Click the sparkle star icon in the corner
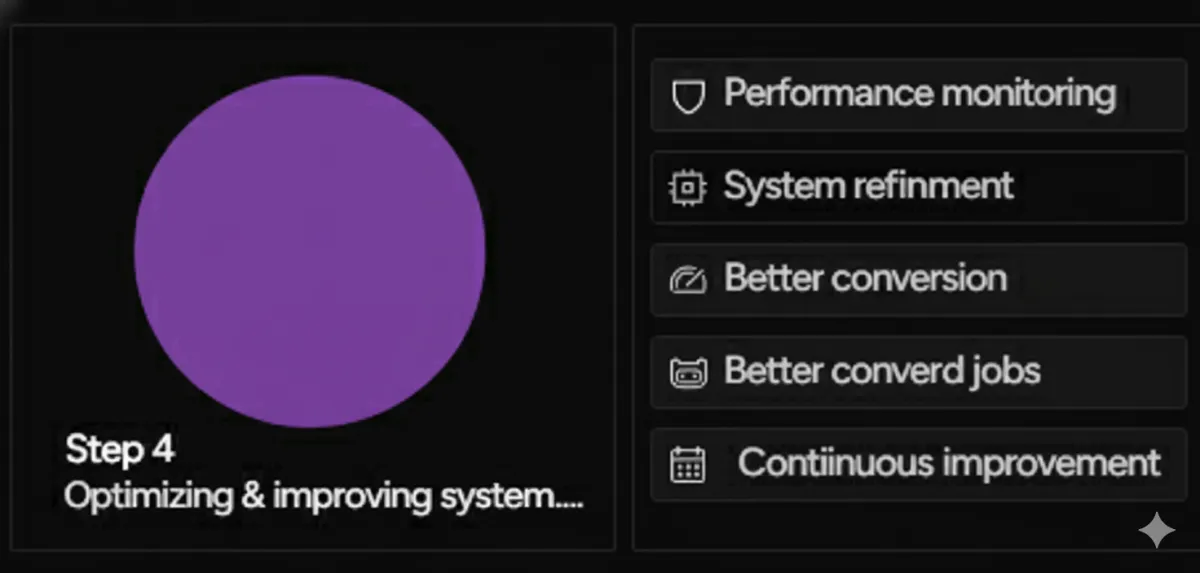The width and height of the screenshot is (1200, 573). click(1155, 530)
